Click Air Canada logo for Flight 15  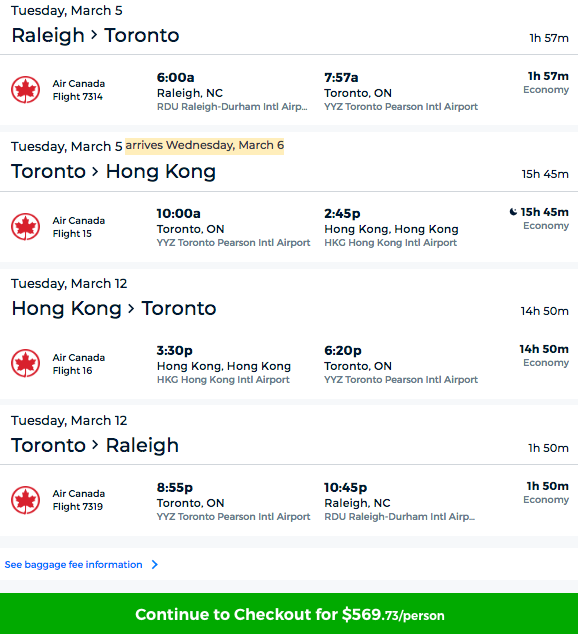(x=25, y=226)
